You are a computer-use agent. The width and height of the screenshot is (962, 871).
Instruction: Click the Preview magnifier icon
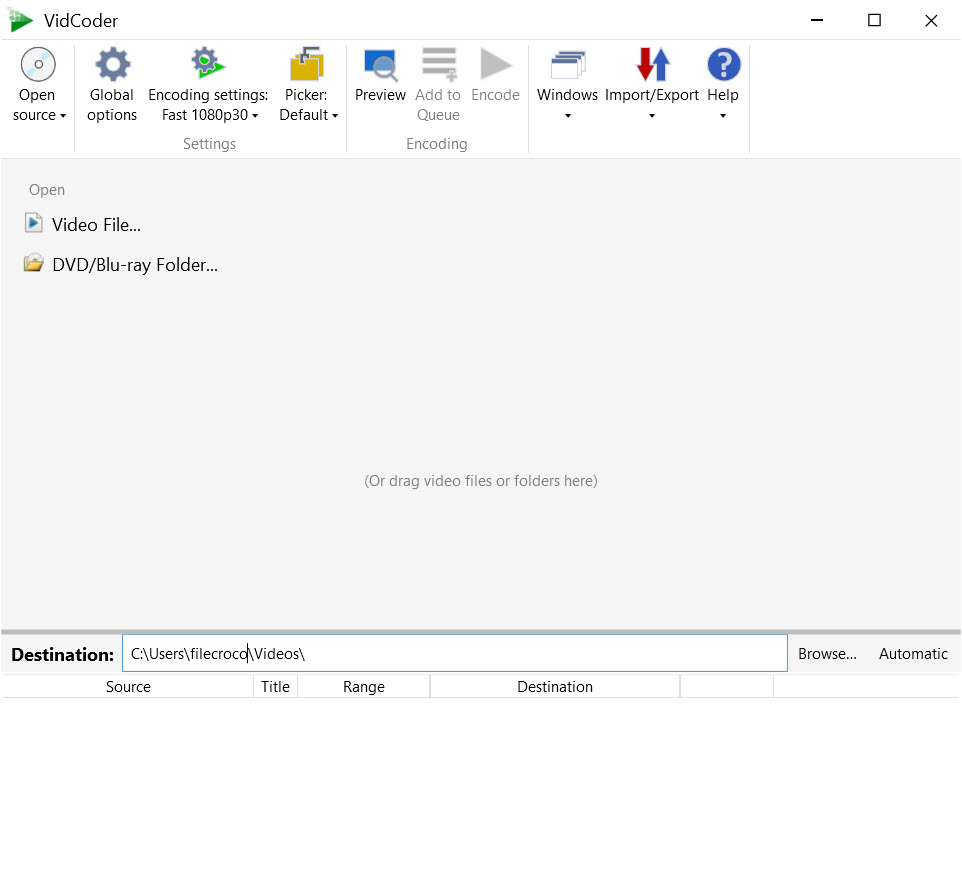click(x=380, y=65)
